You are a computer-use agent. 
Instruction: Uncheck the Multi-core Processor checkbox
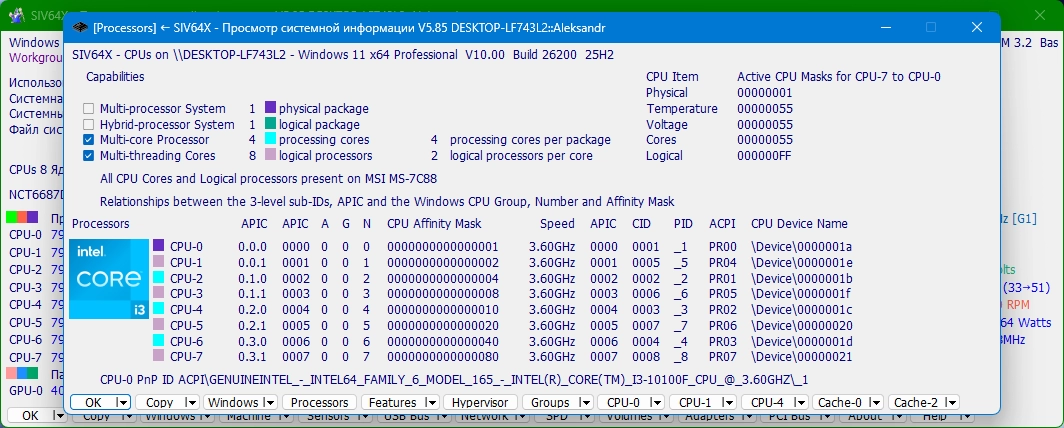point(88,140)
